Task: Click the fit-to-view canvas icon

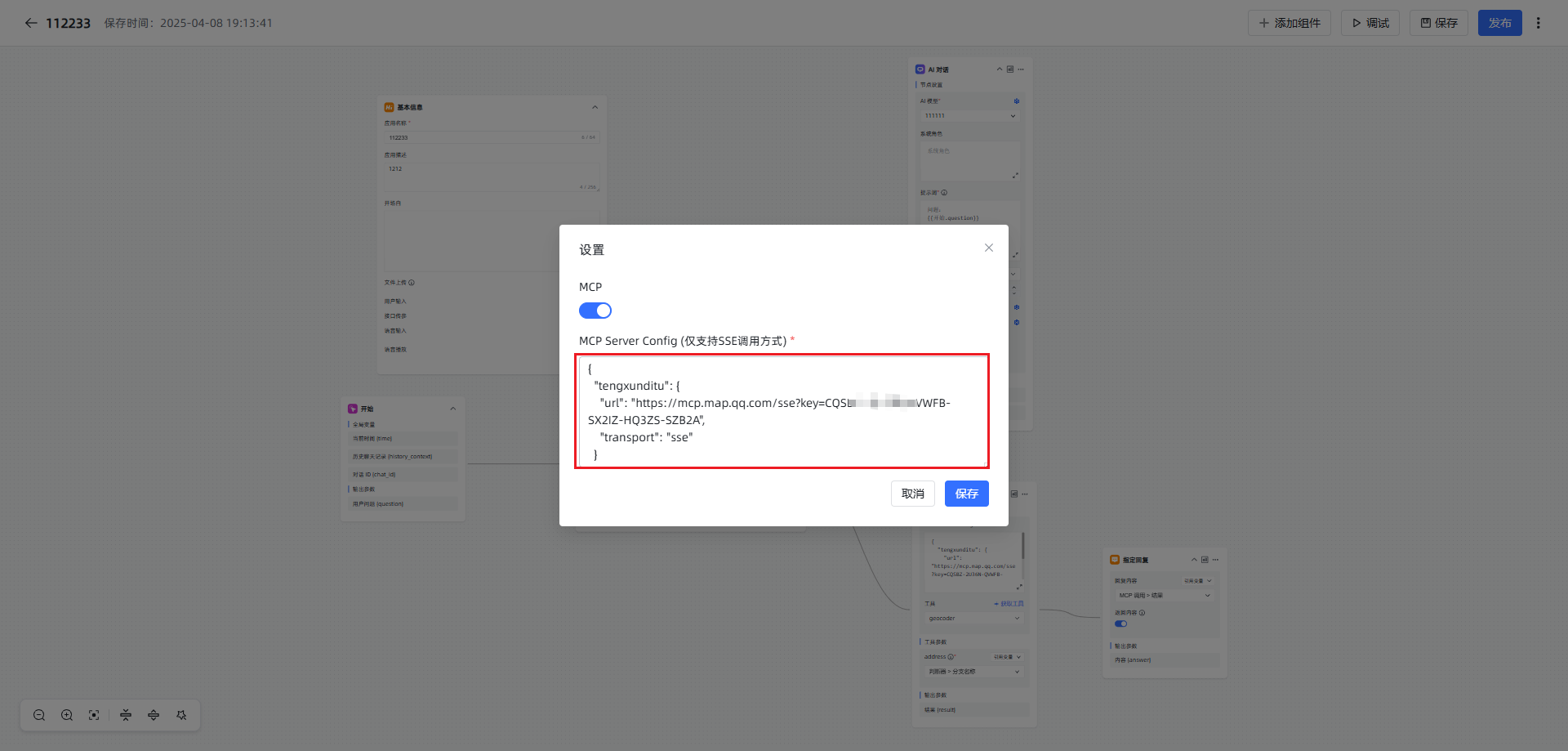Action: pyautogui.click(x=94, y=715)
